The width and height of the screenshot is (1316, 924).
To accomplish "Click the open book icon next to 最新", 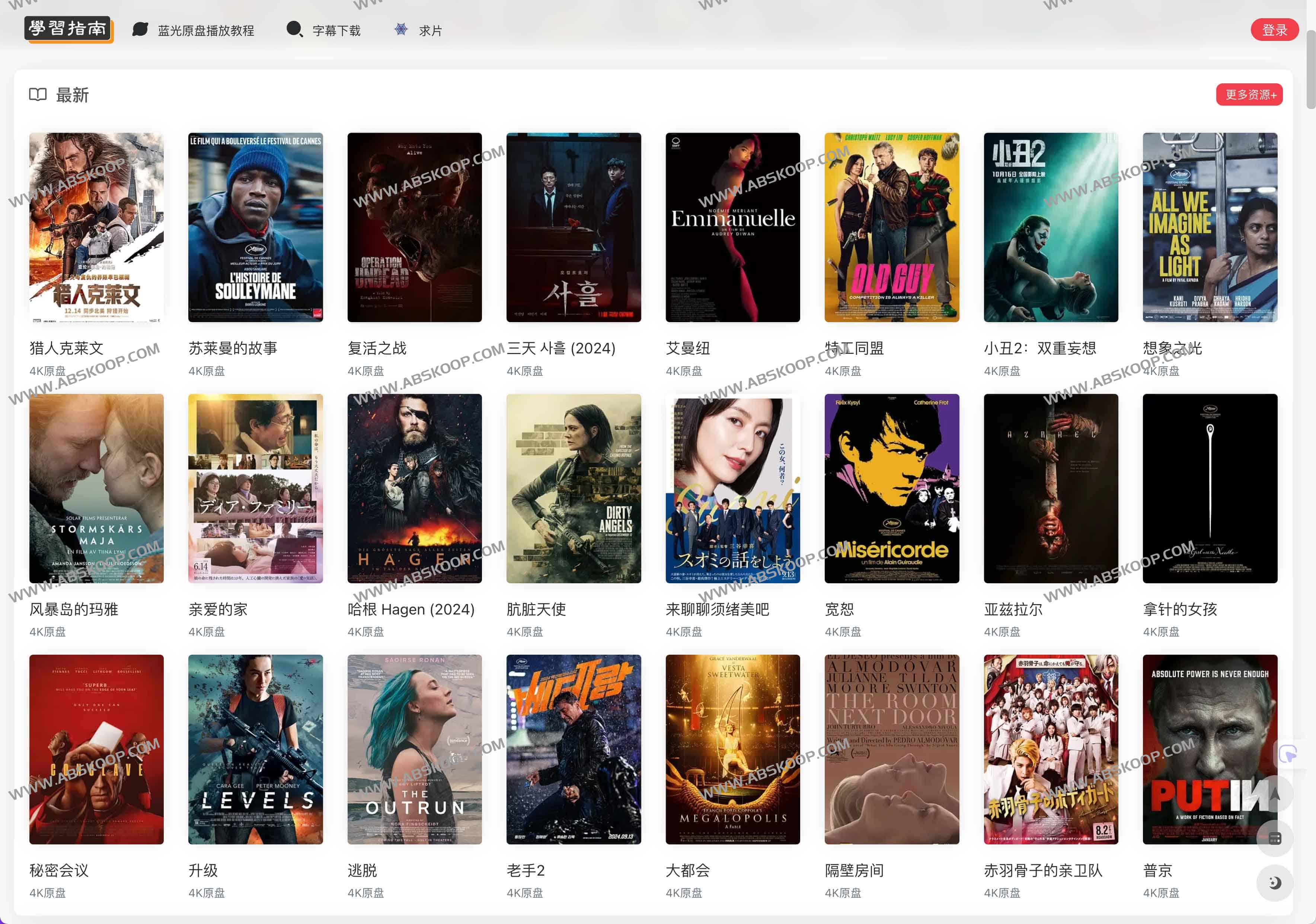I will [x=38, y=94].
